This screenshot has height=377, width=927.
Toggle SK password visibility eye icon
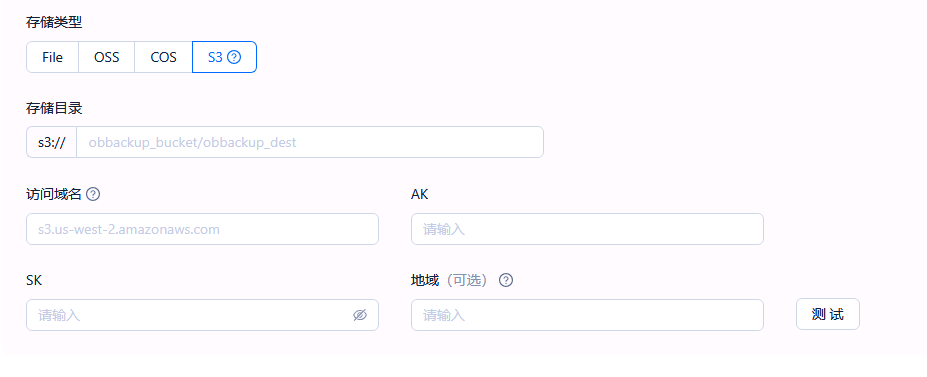click(360, 315)
